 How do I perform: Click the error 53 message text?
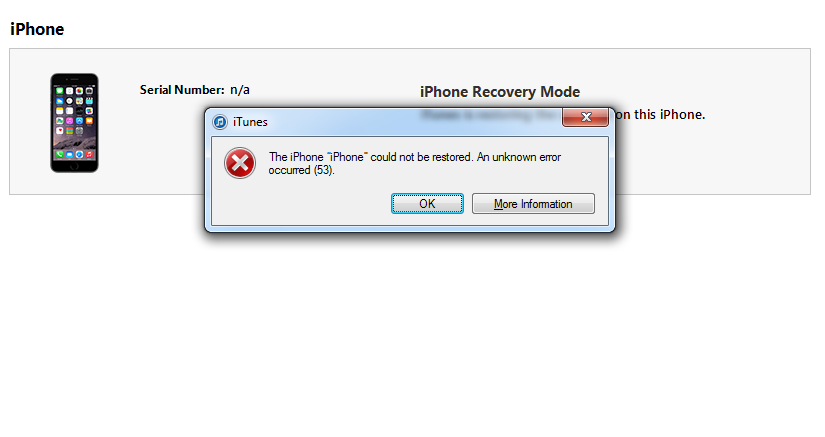tap(415, 164)
